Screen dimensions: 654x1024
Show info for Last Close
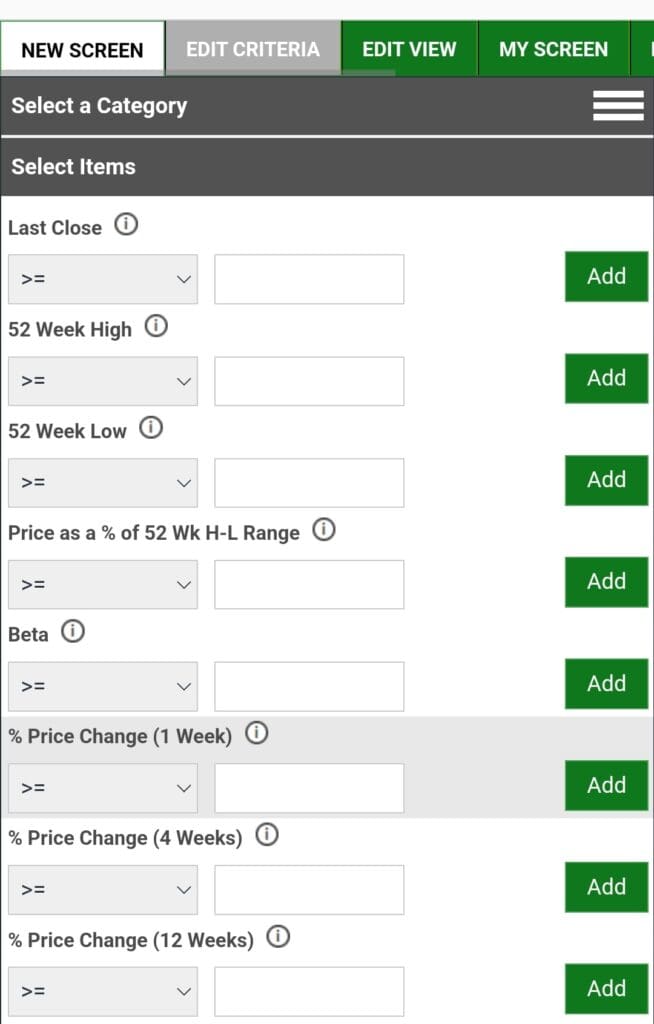coord(126,225)
